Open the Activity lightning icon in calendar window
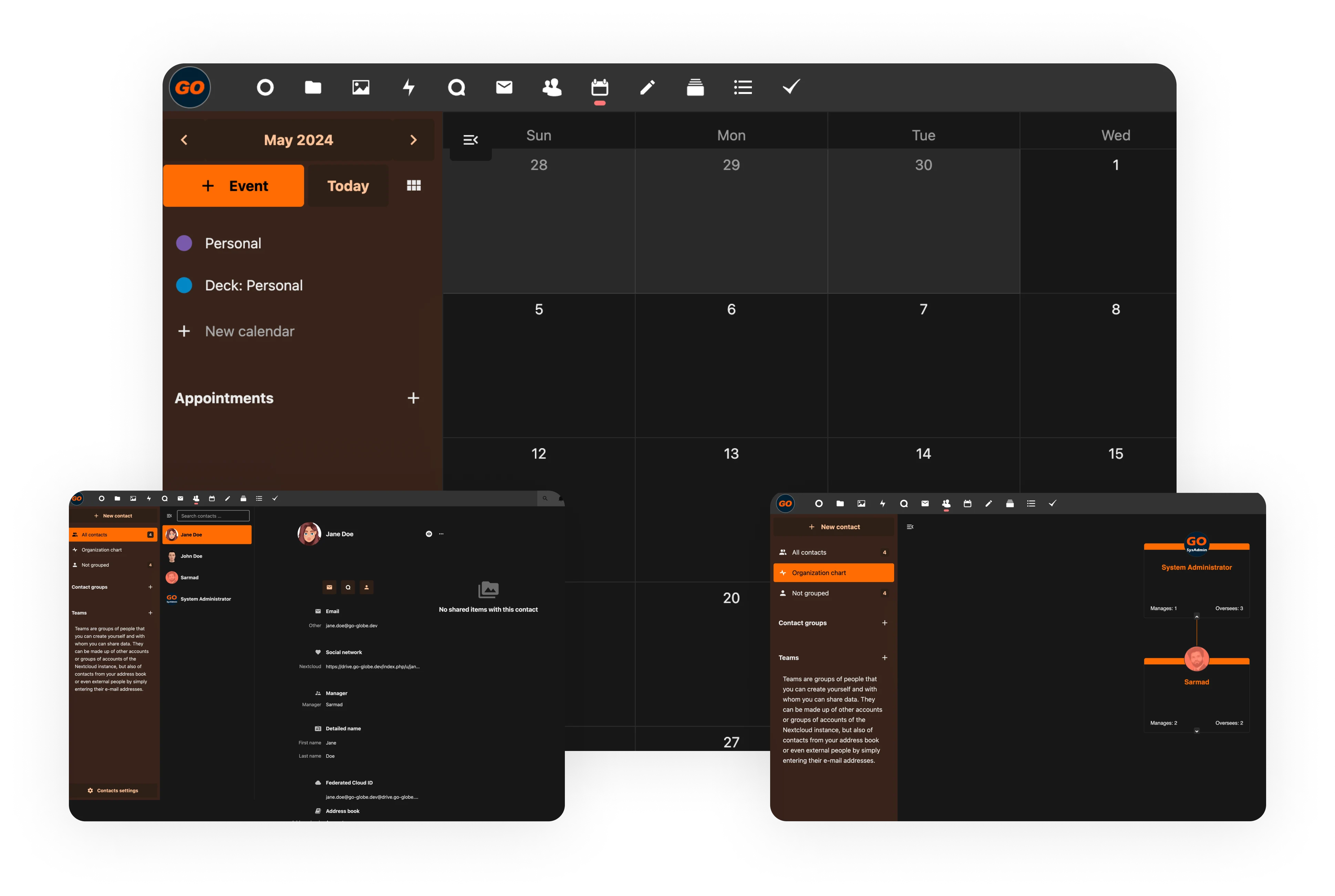The height and width of the screenshot is (896, 1335). tap(409, 87)
